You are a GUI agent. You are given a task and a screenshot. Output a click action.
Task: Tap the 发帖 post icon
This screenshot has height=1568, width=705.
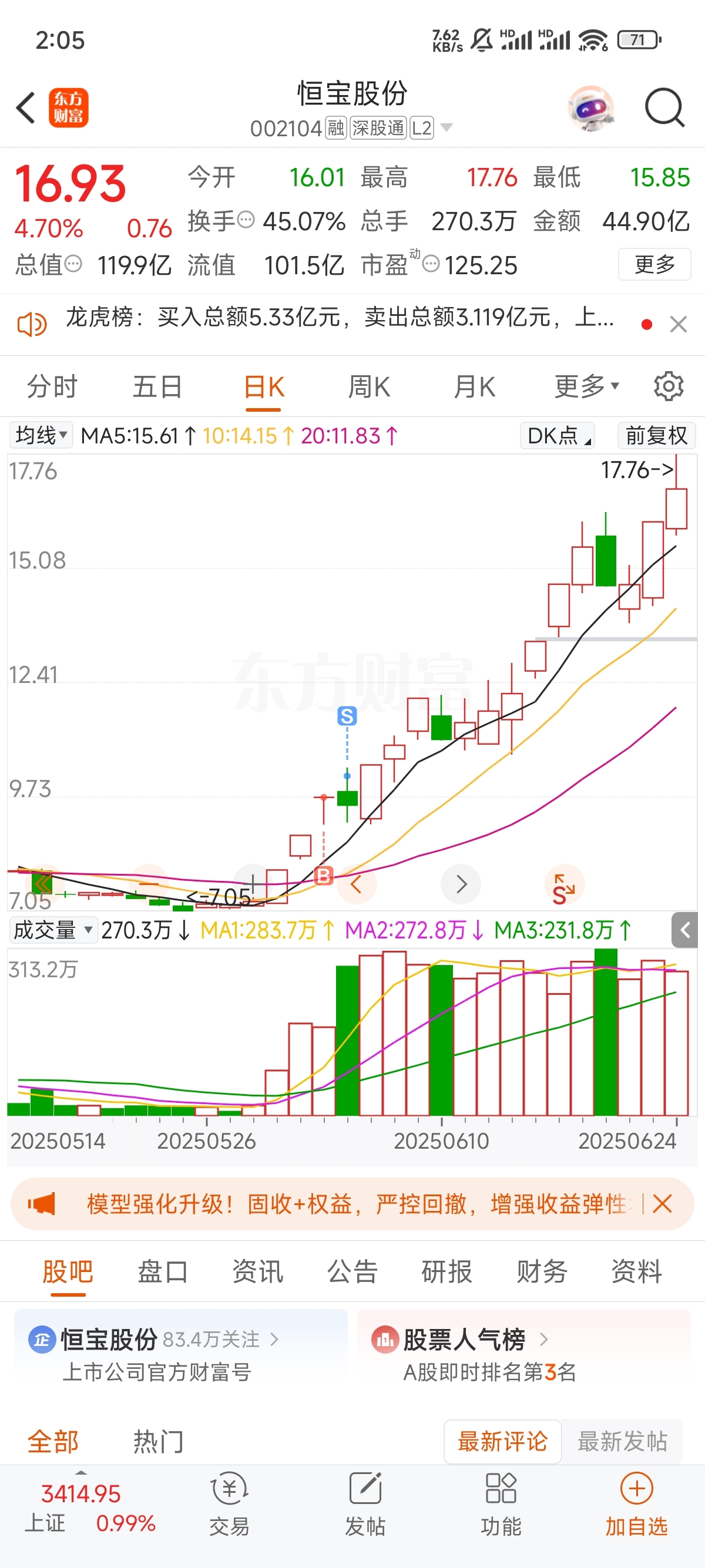pos(365,1488)
